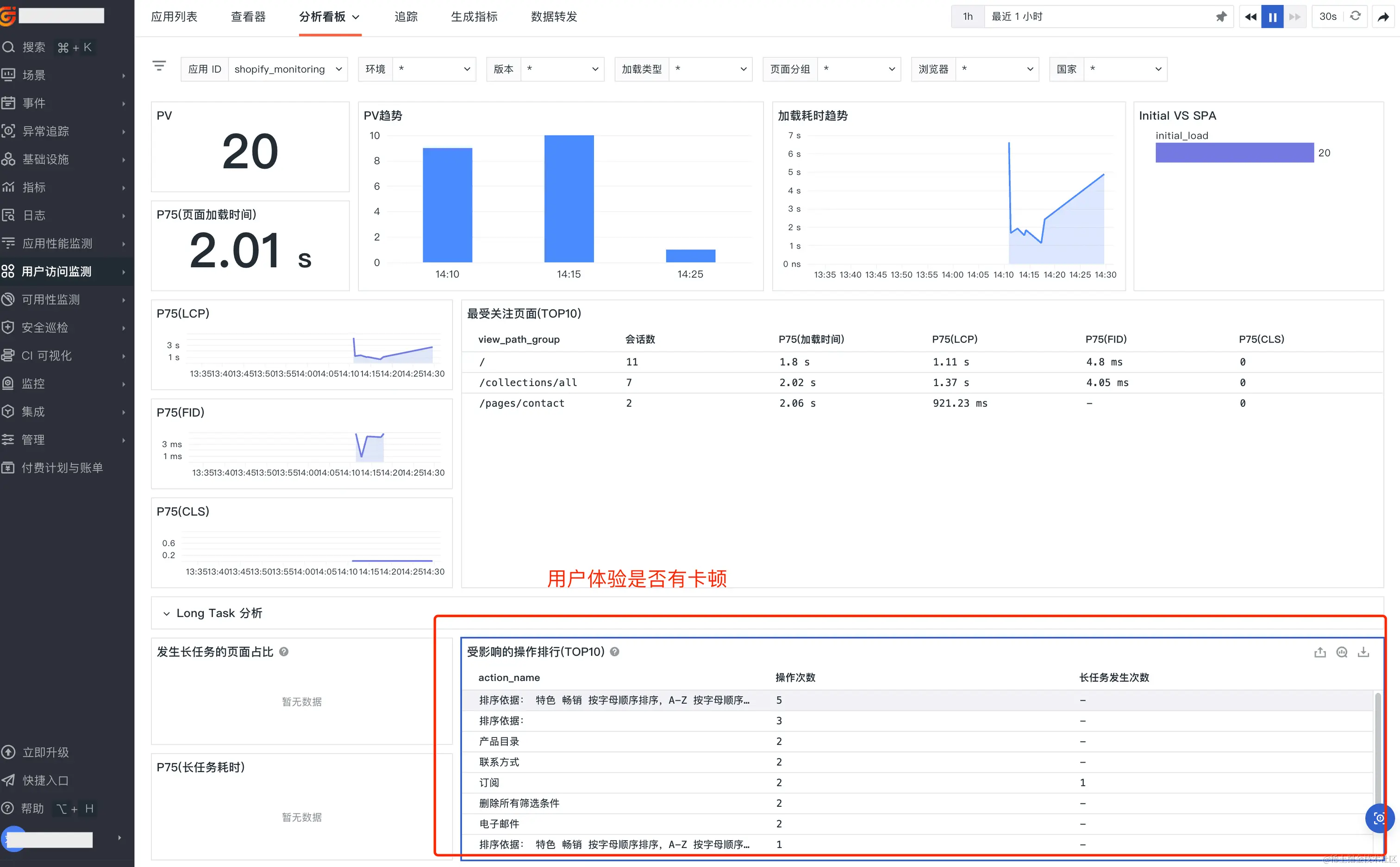Click the share arrow icon
The height and width of the screenshot is (867, 1400).
point(1383,17)
